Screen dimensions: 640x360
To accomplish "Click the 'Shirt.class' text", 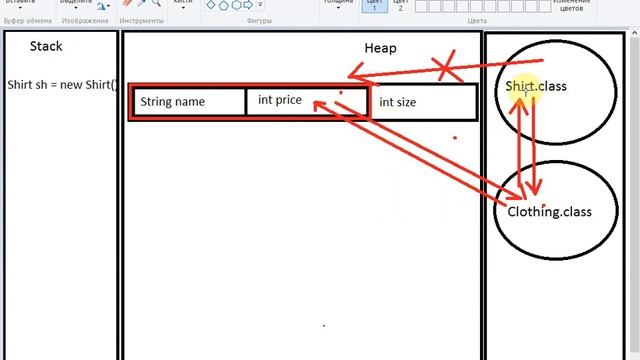I will (x=536, y=86).
